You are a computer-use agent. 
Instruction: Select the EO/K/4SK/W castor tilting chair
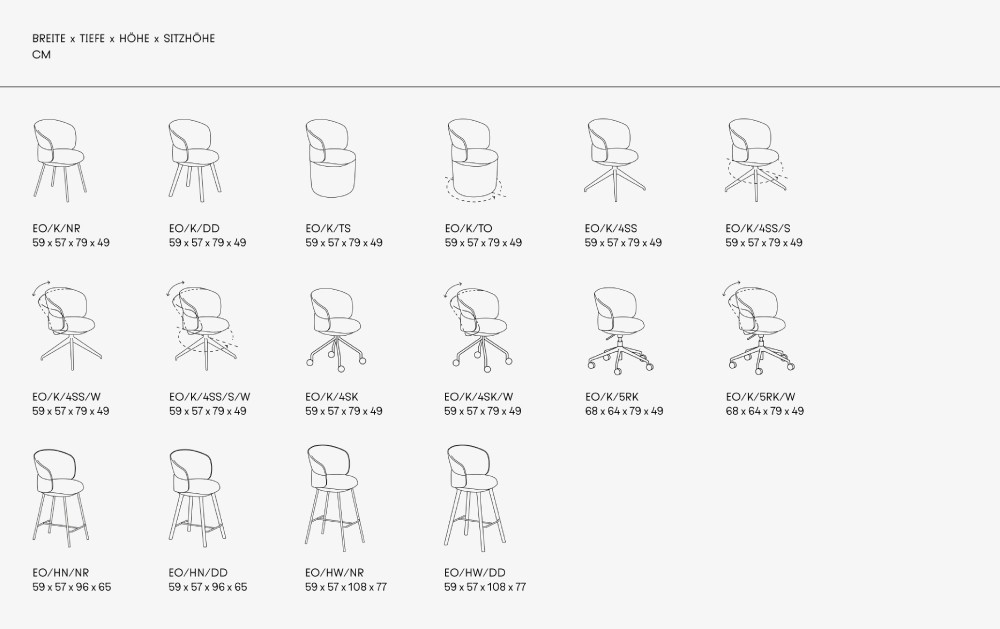point(476,325)
